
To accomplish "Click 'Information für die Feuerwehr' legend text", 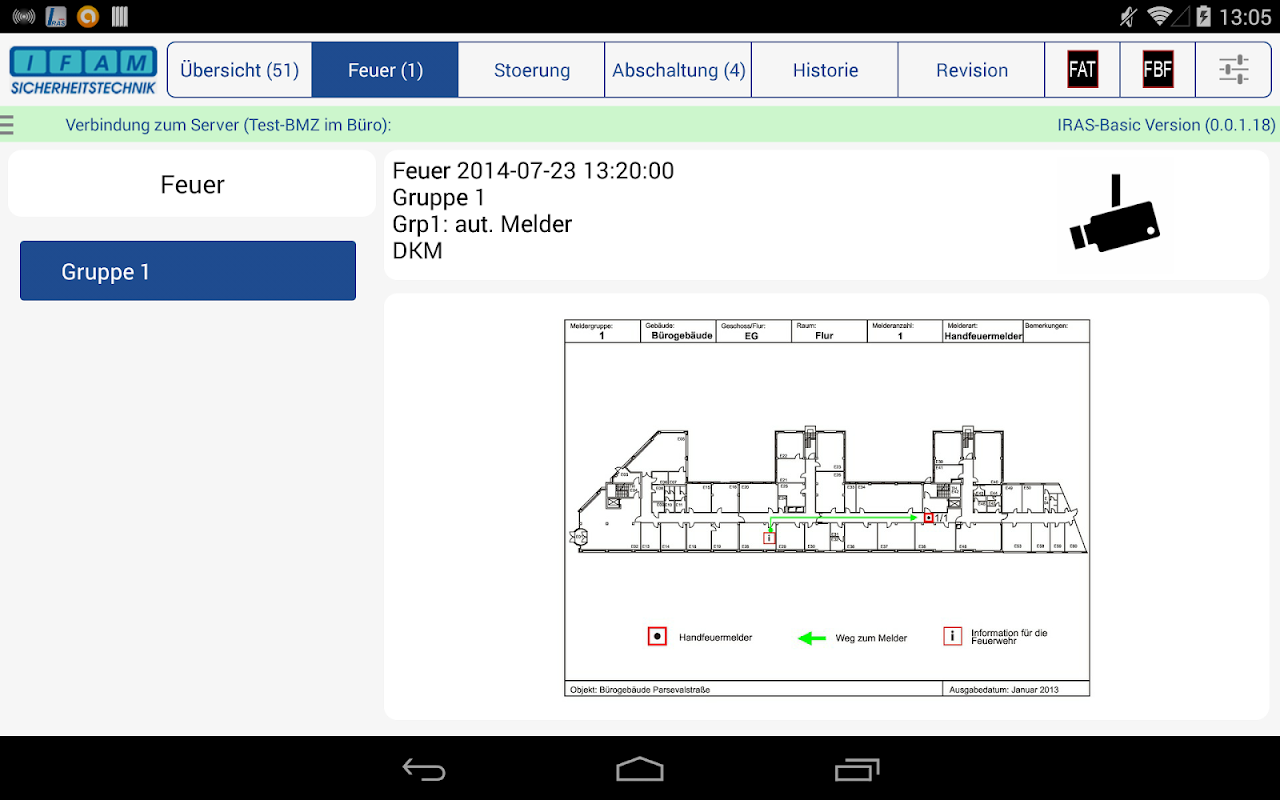I will click(x=1009, y=636).
